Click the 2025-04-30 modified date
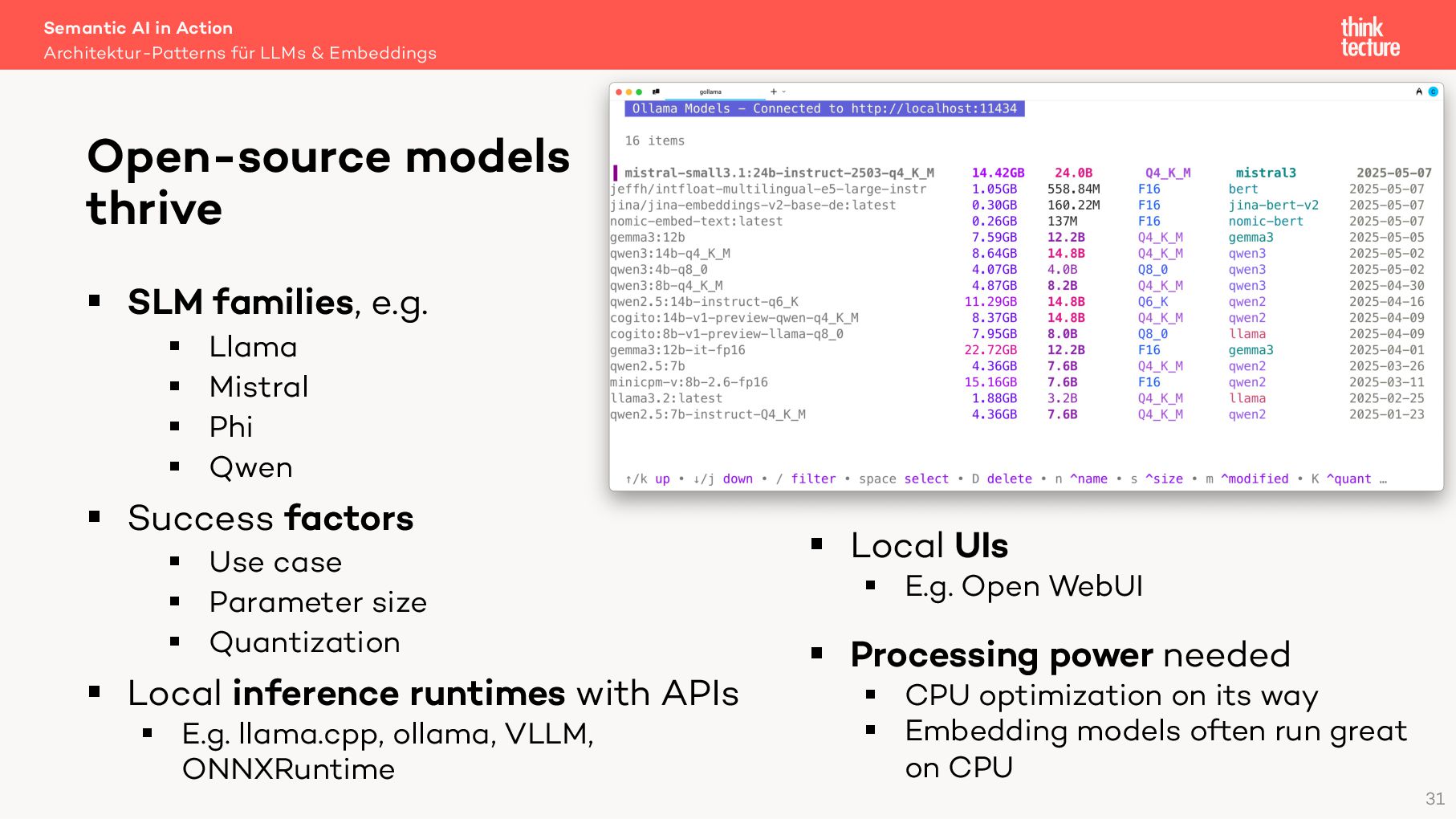 point(1386,285)
